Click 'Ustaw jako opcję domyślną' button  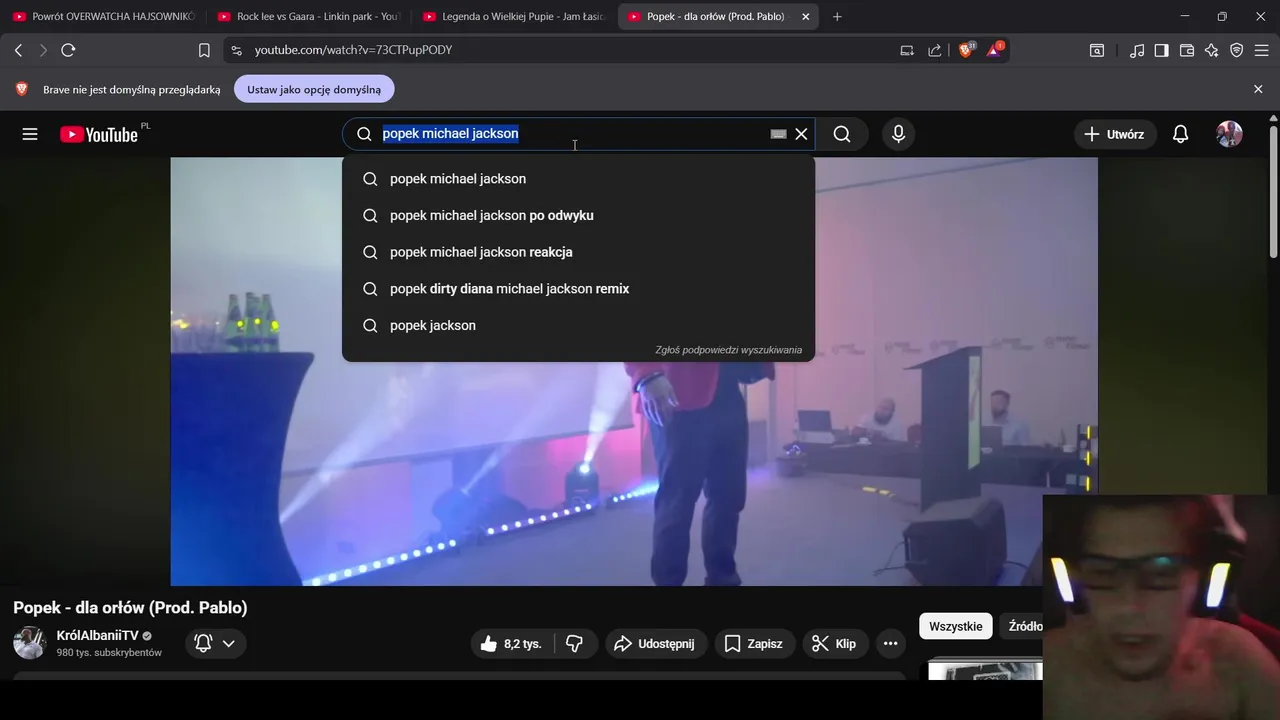[x=314, y=89]
